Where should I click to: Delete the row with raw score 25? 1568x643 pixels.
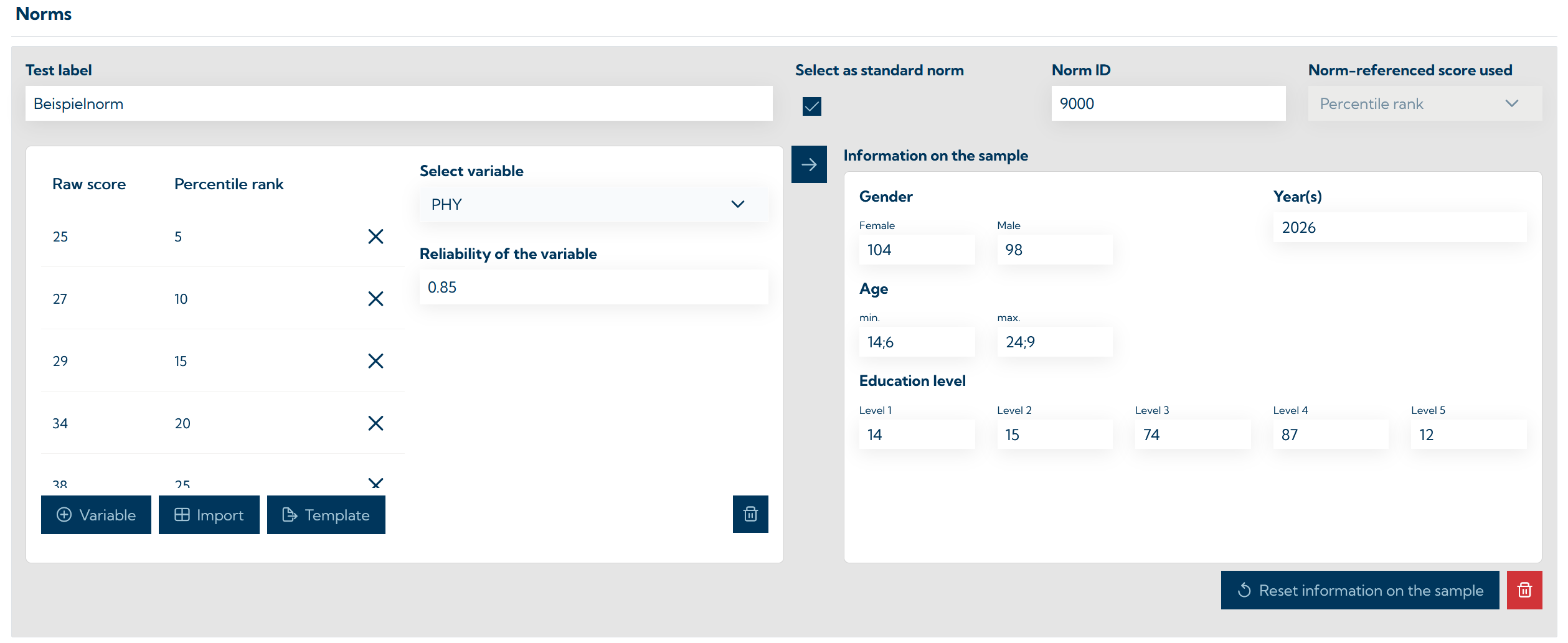pos(375,237)
